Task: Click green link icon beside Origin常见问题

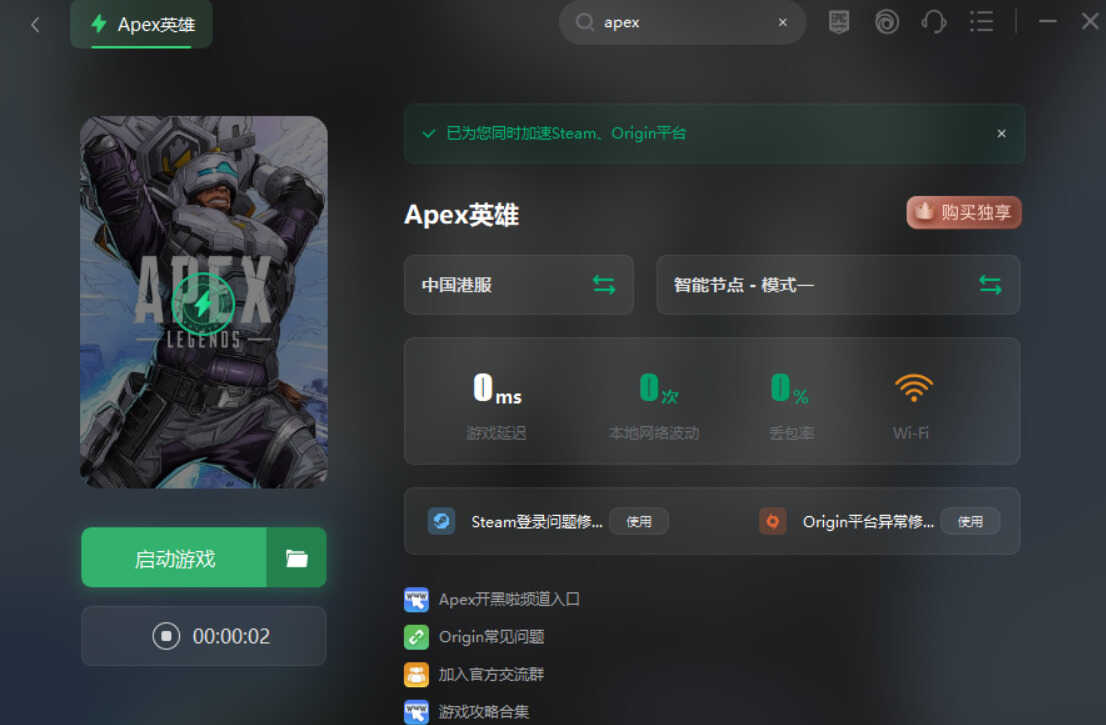Action: (x=416, y=637)
